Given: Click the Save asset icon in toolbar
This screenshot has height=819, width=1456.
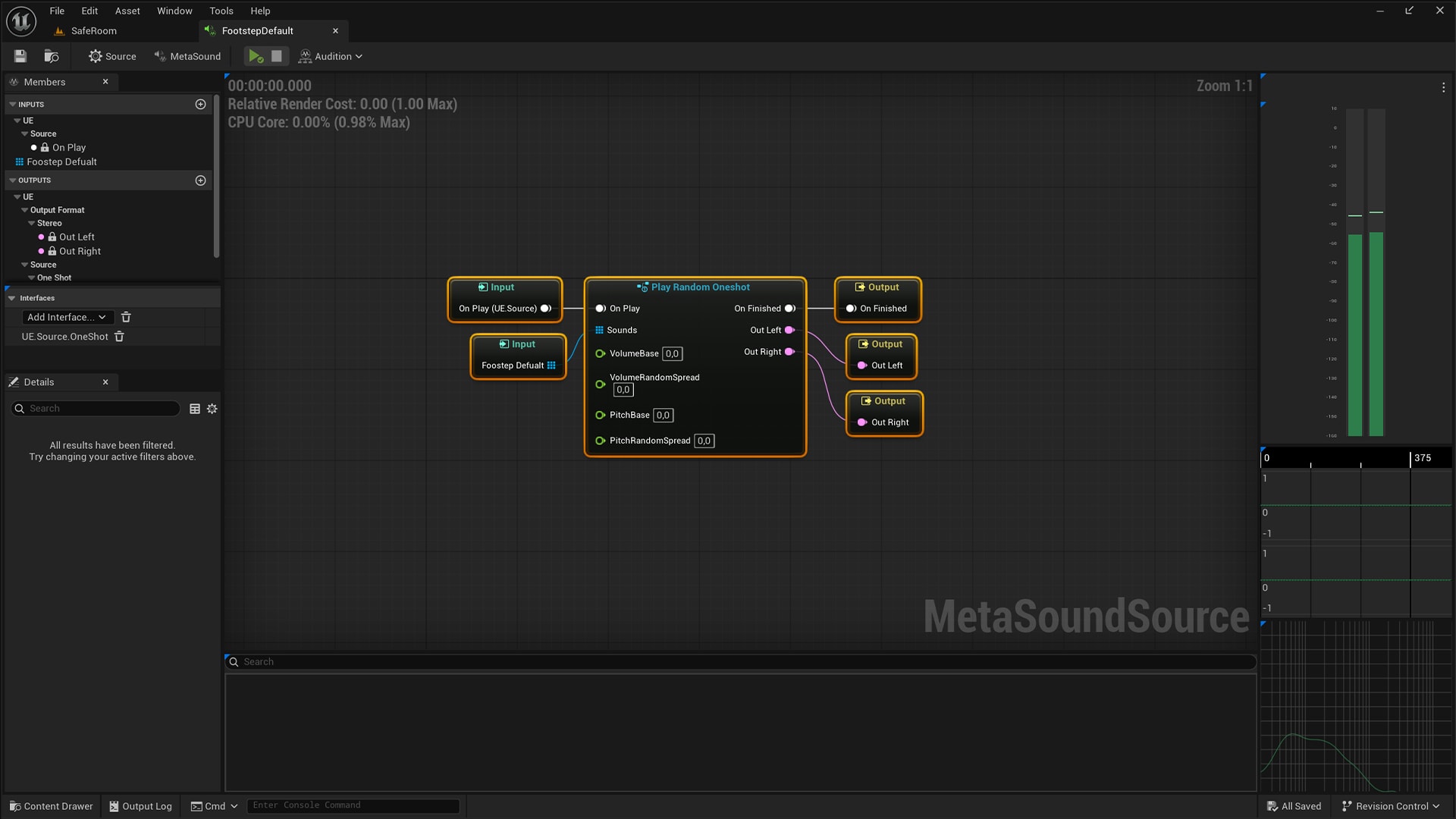Looking at the screenshot, I should (x=20, y=56).
